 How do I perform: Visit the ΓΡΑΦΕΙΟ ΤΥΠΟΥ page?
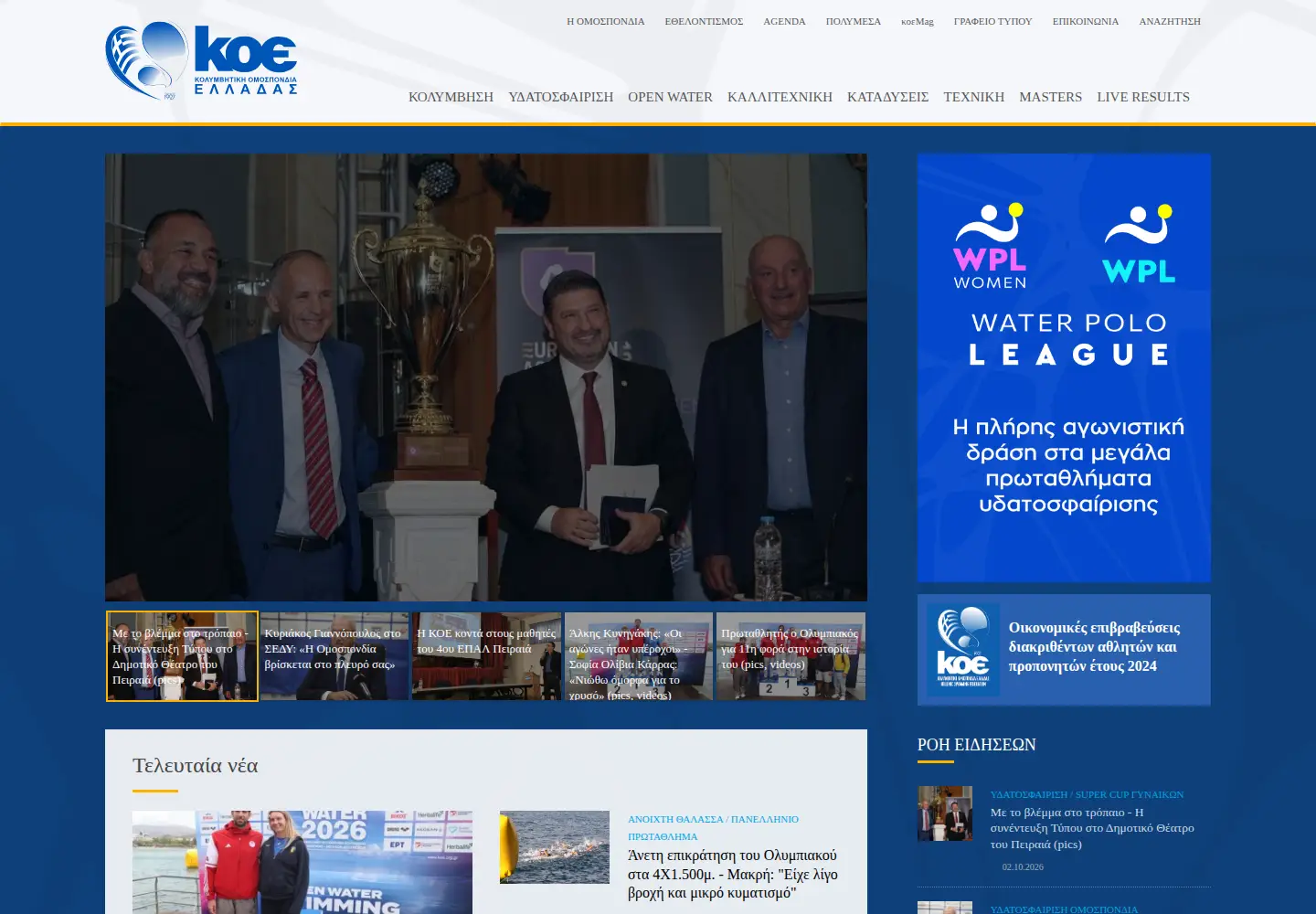tap(993, 21)
